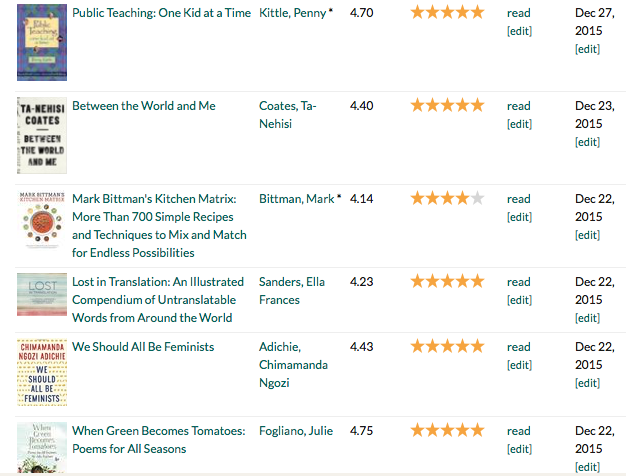The width and height of the screenshot is (626, 476).
Task: Open the Between the World and Me title link
Action: pyautogui.click(x=143, y=105)
